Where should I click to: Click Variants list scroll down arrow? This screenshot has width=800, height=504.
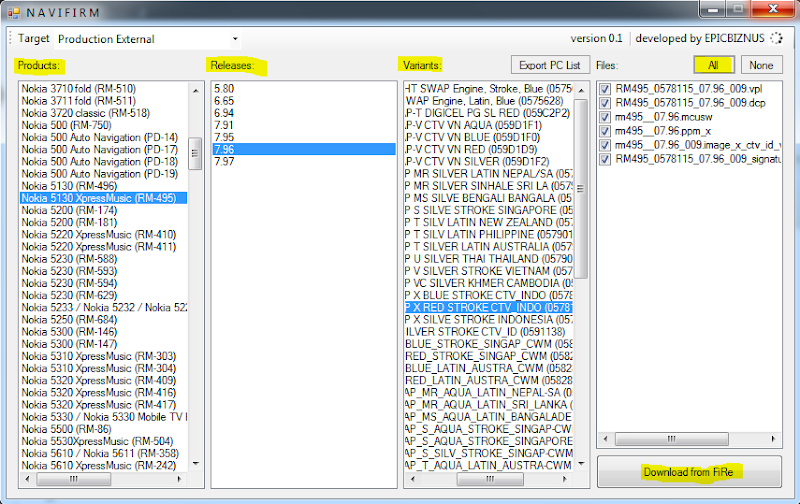(581, 464)
